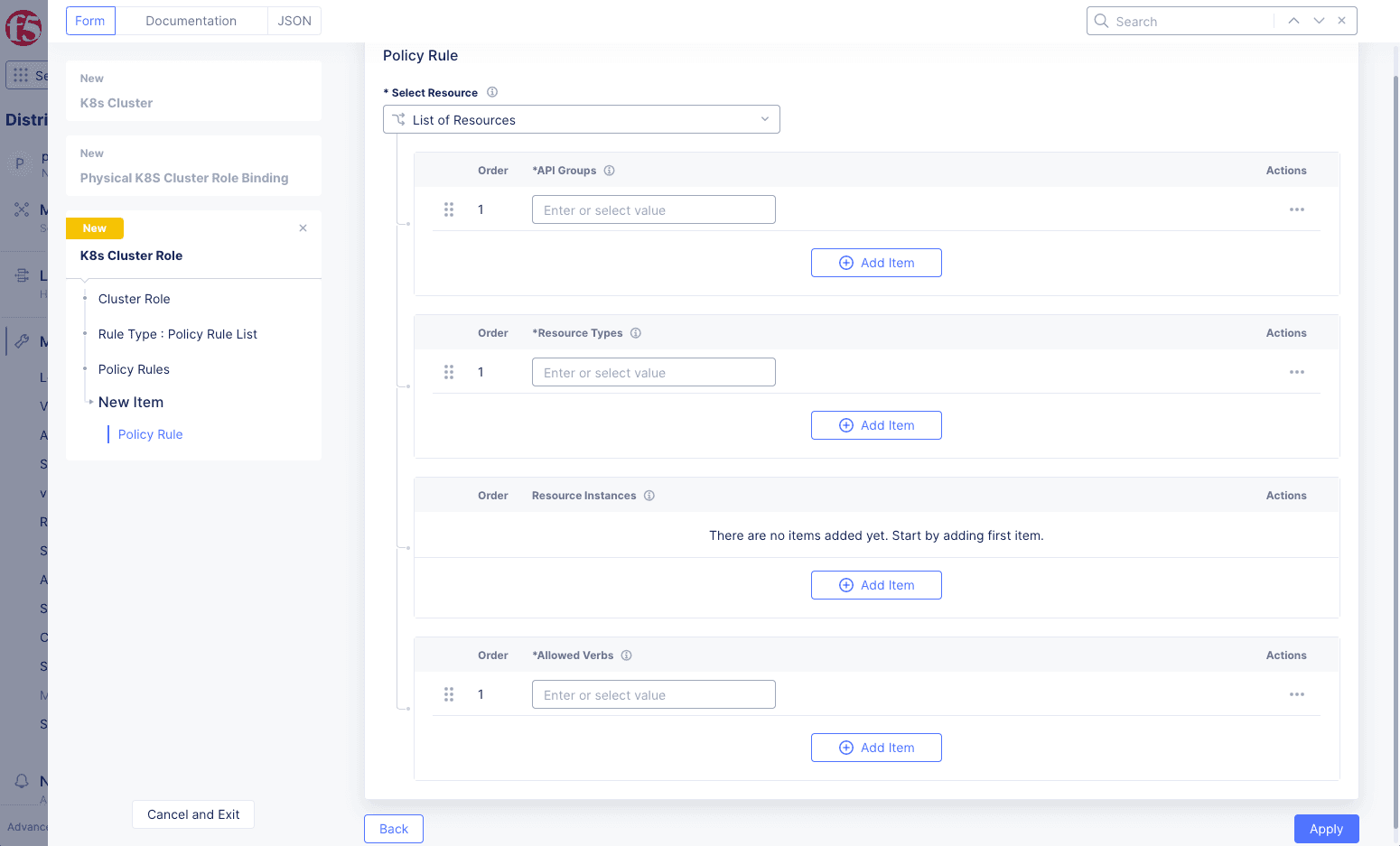Click the info icon next to Resource Types
Viewport: 1400px width, 846px height.
pos(636,333)
